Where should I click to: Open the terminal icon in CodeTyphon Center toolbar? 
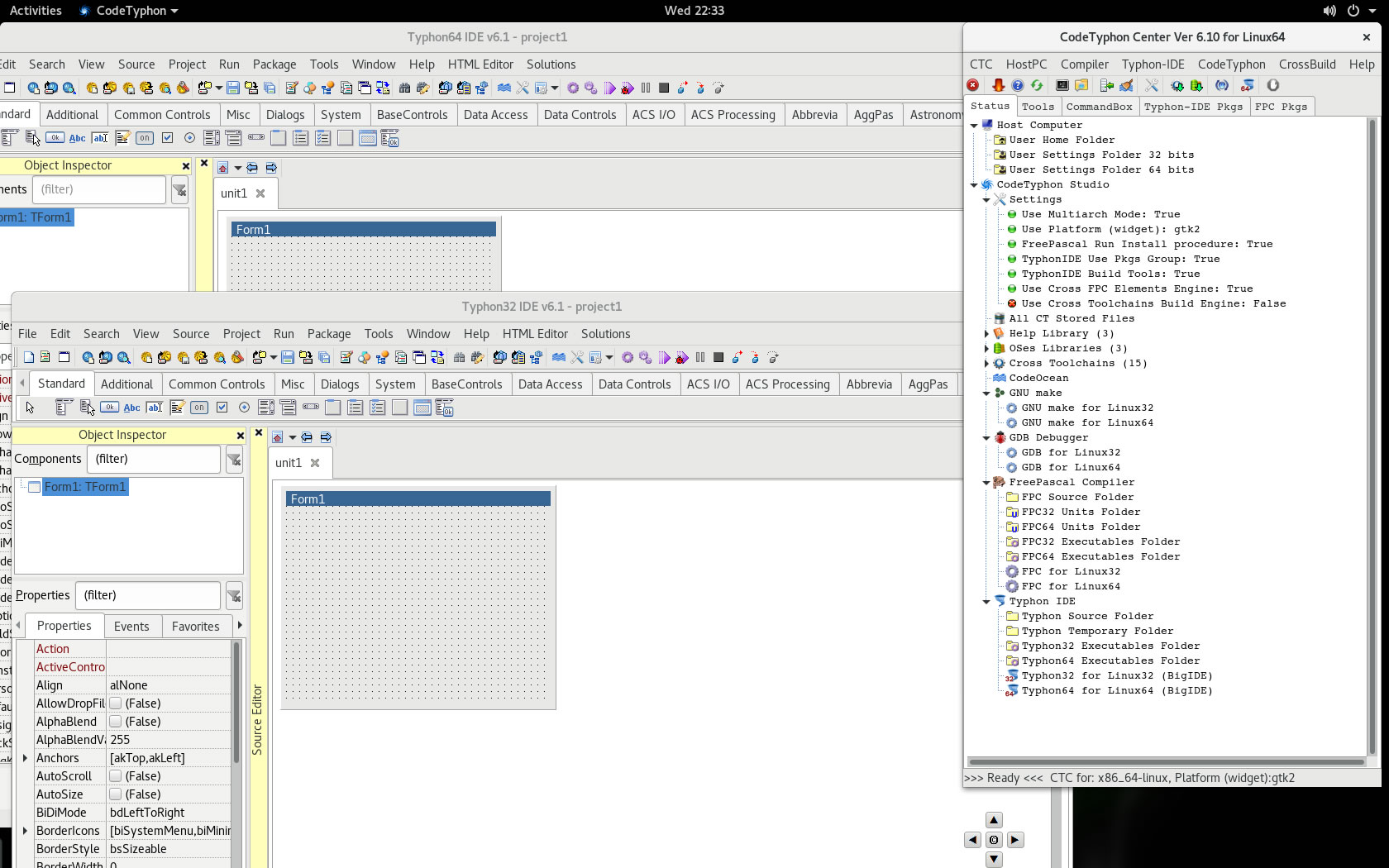point(1062,85)
